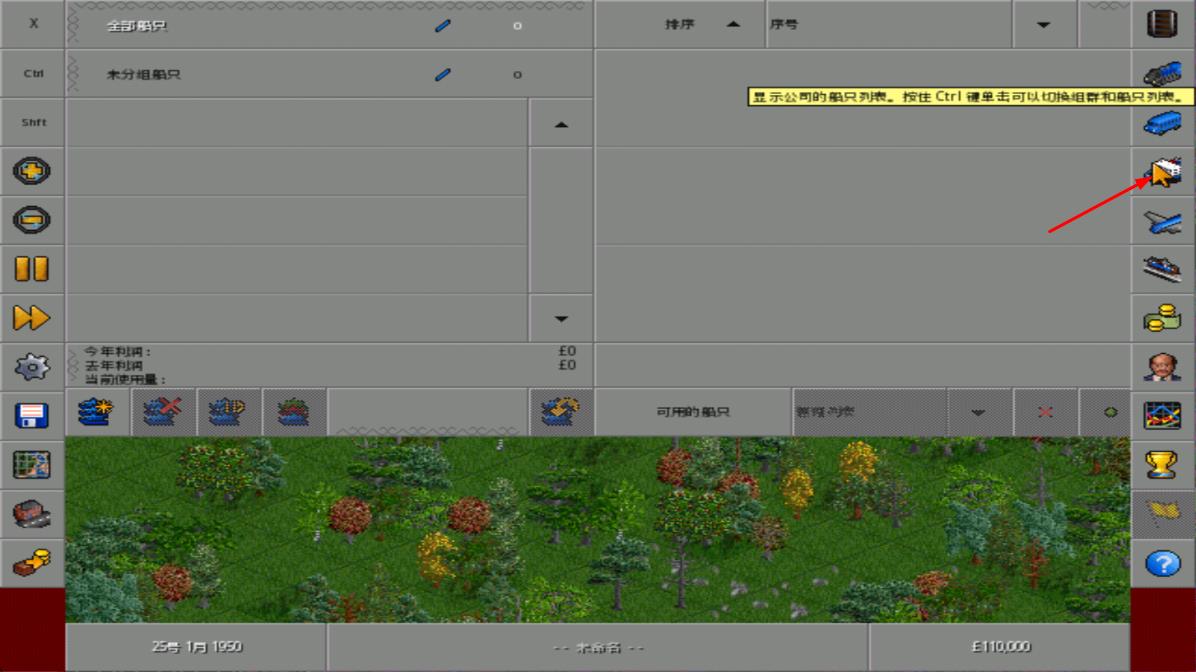This screenshot has width=1196, height=672.
Task: Open the graphs window icon
Action: tap(1163, 416)
